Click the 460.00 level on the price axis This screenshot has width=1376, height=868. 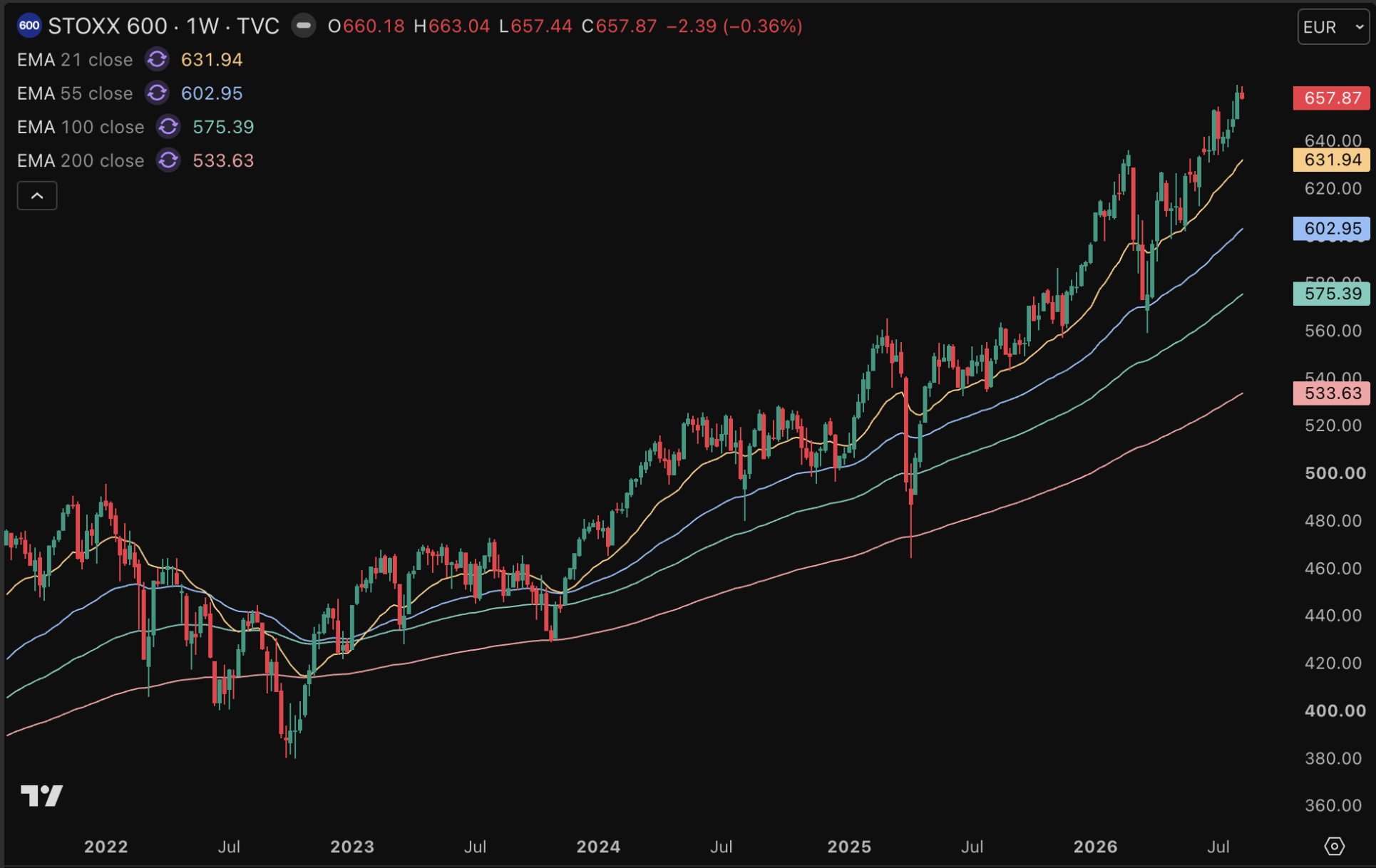(x=1333, y=568)
